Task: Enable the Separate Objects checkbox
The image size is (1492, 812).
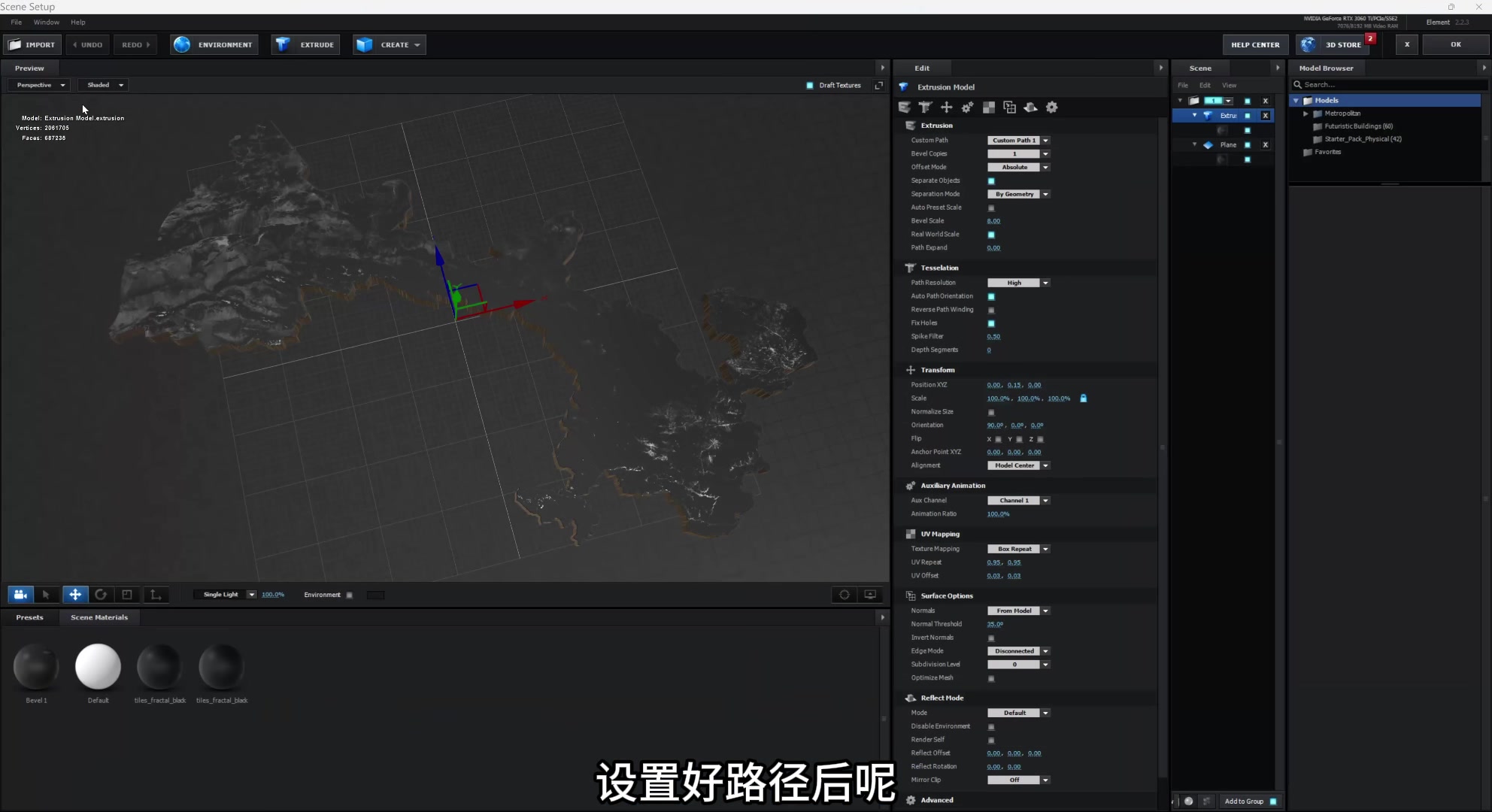Action: coord(991,181)
